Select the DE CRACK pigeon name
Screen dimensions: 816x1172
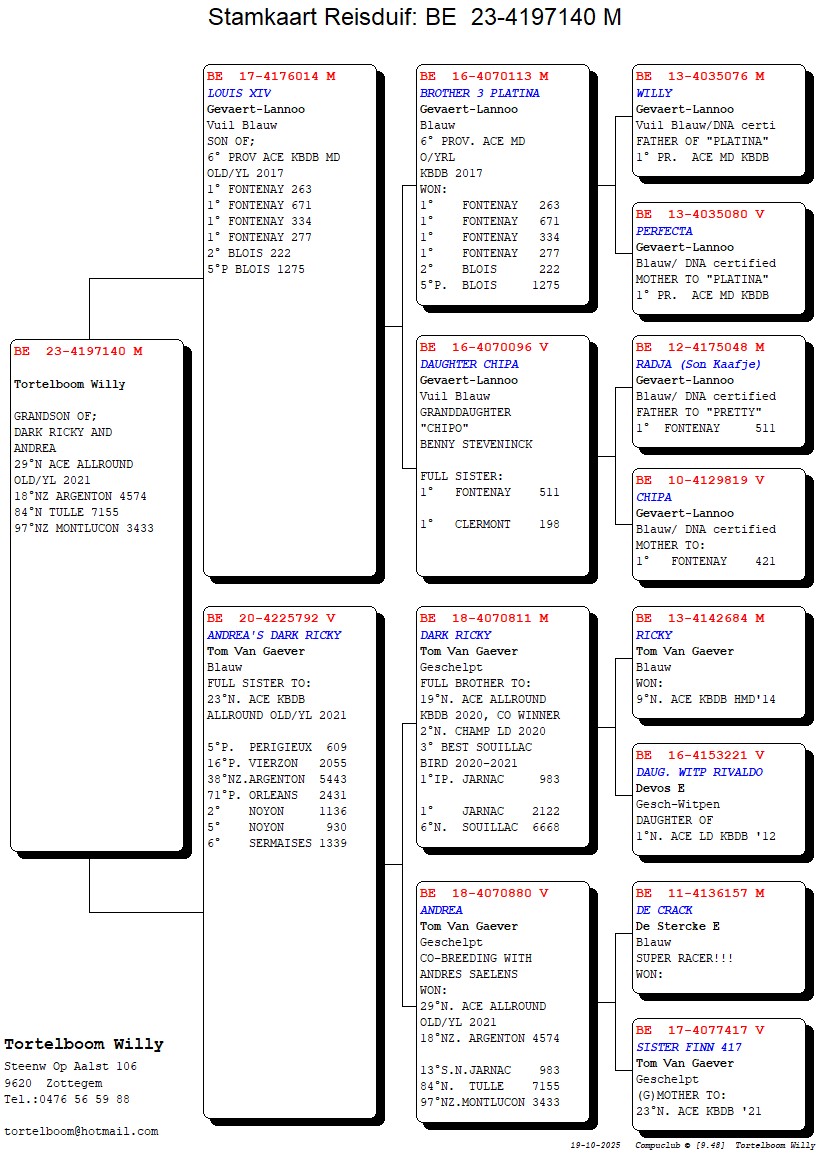click(x=664, y=910)
